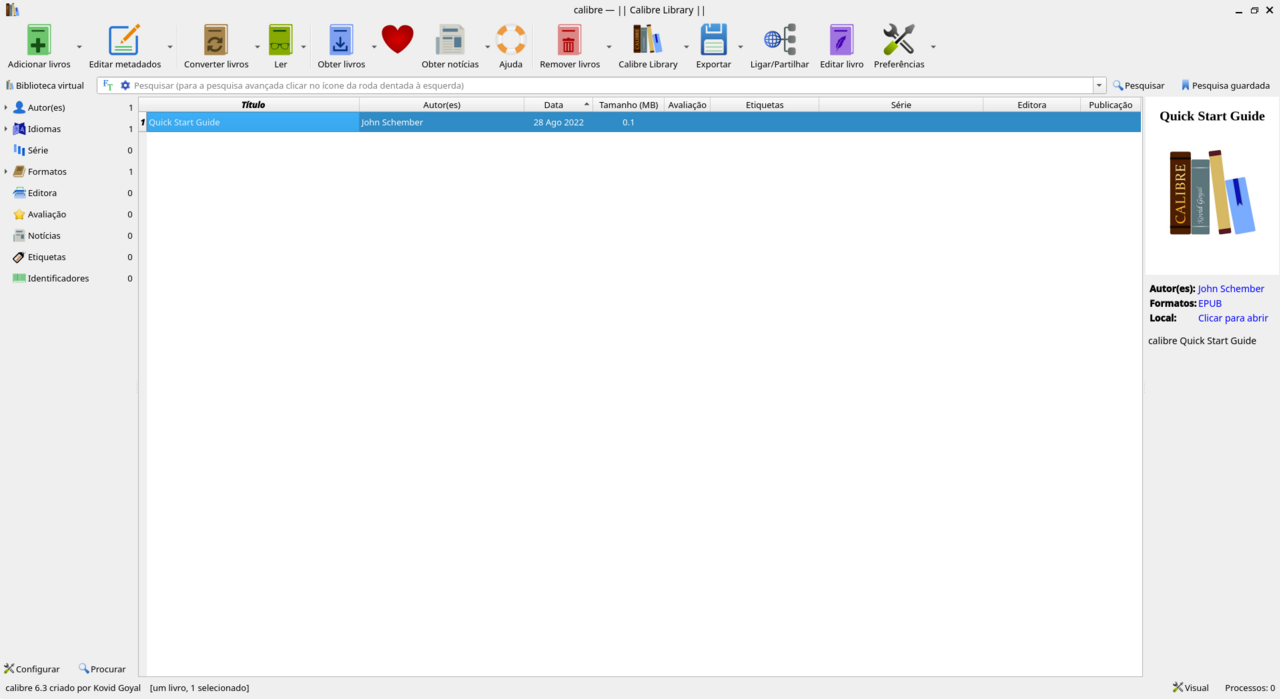Select Identificadores category in sidebar
This screenshot has width=1280, height=699.
click(58, 278)
